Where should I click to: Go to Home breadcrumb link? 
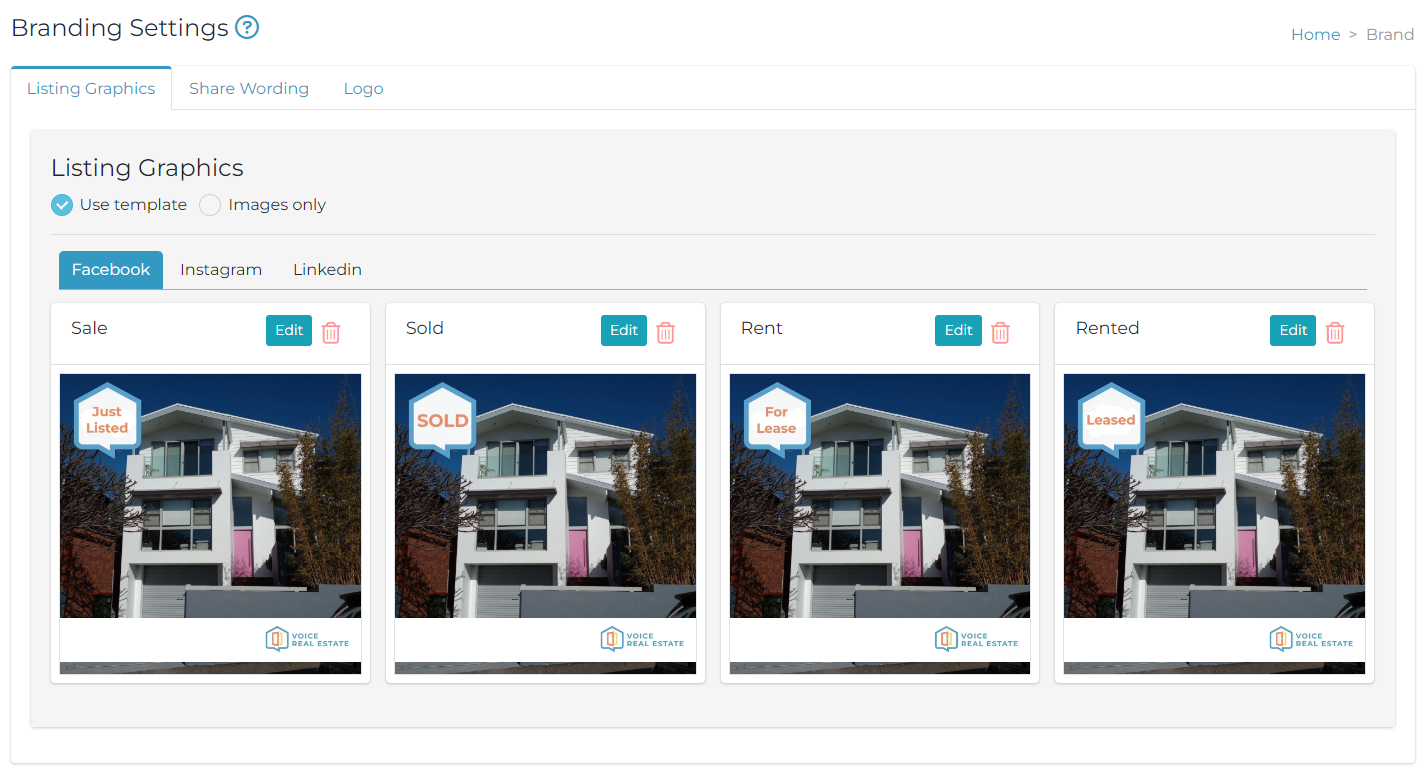1315,34
